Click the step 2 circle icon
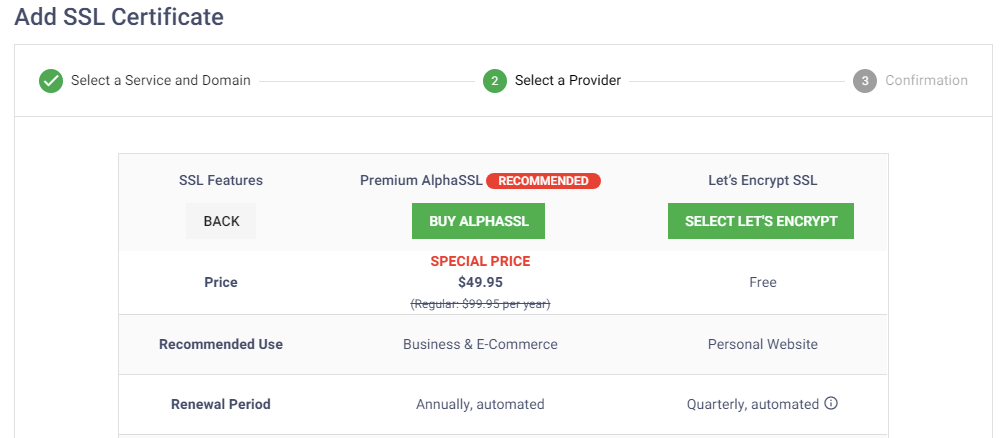 pos(494,81)
